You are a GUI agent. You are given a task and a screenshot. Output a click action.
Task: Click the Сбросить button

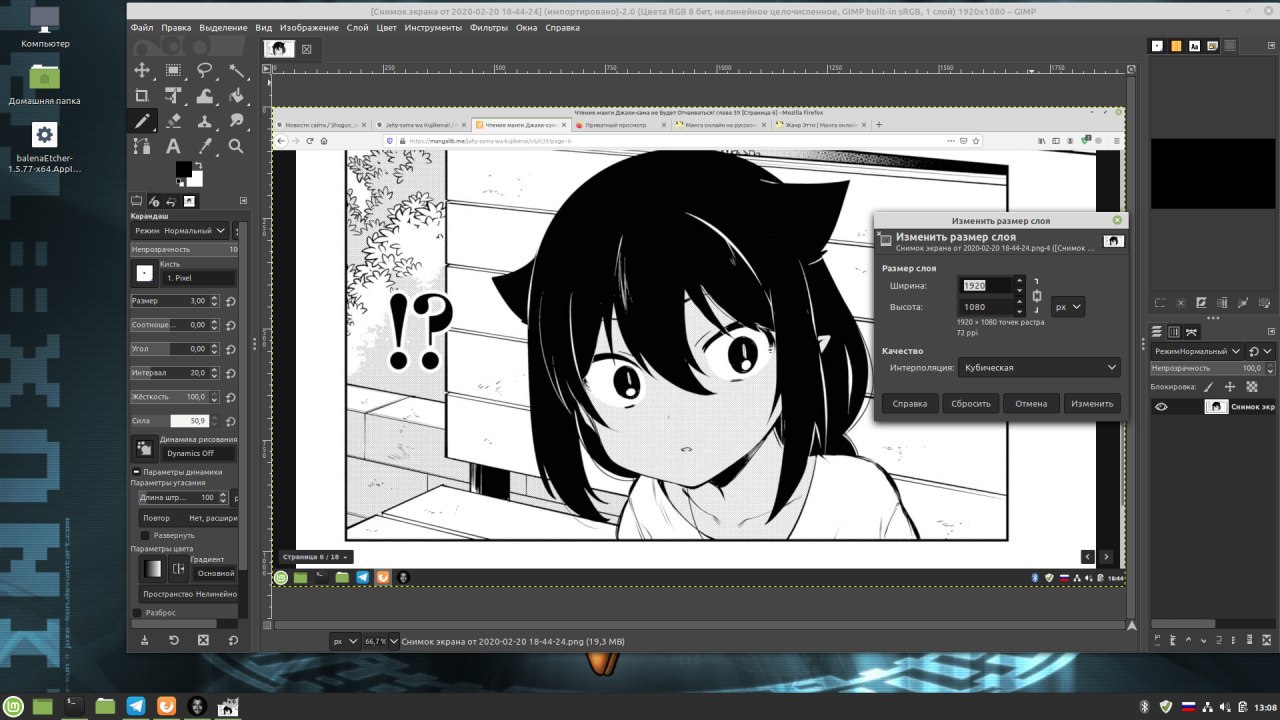point(971,404)
